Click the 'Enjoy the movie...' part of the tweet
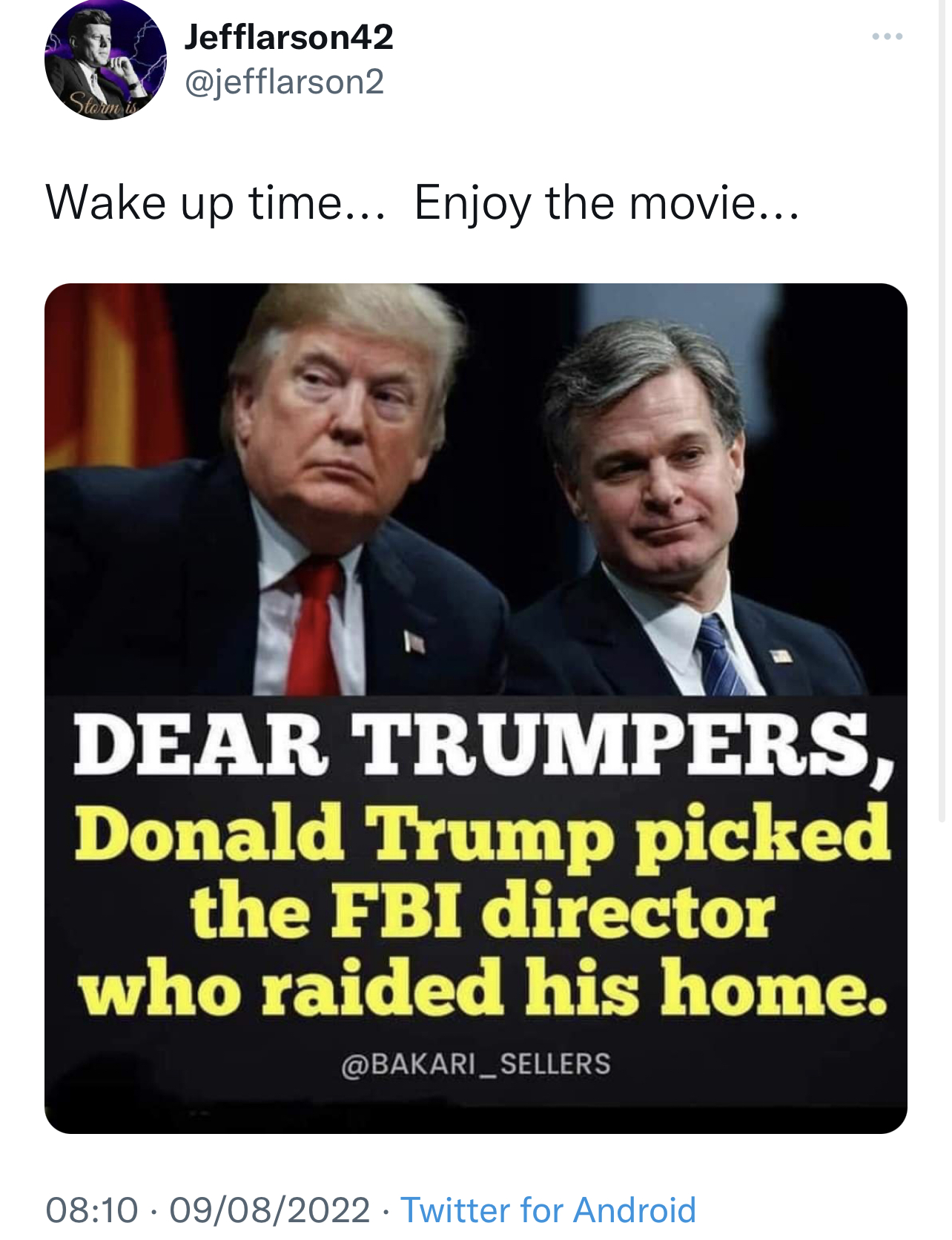952x1240 pixels. (606, 202)
